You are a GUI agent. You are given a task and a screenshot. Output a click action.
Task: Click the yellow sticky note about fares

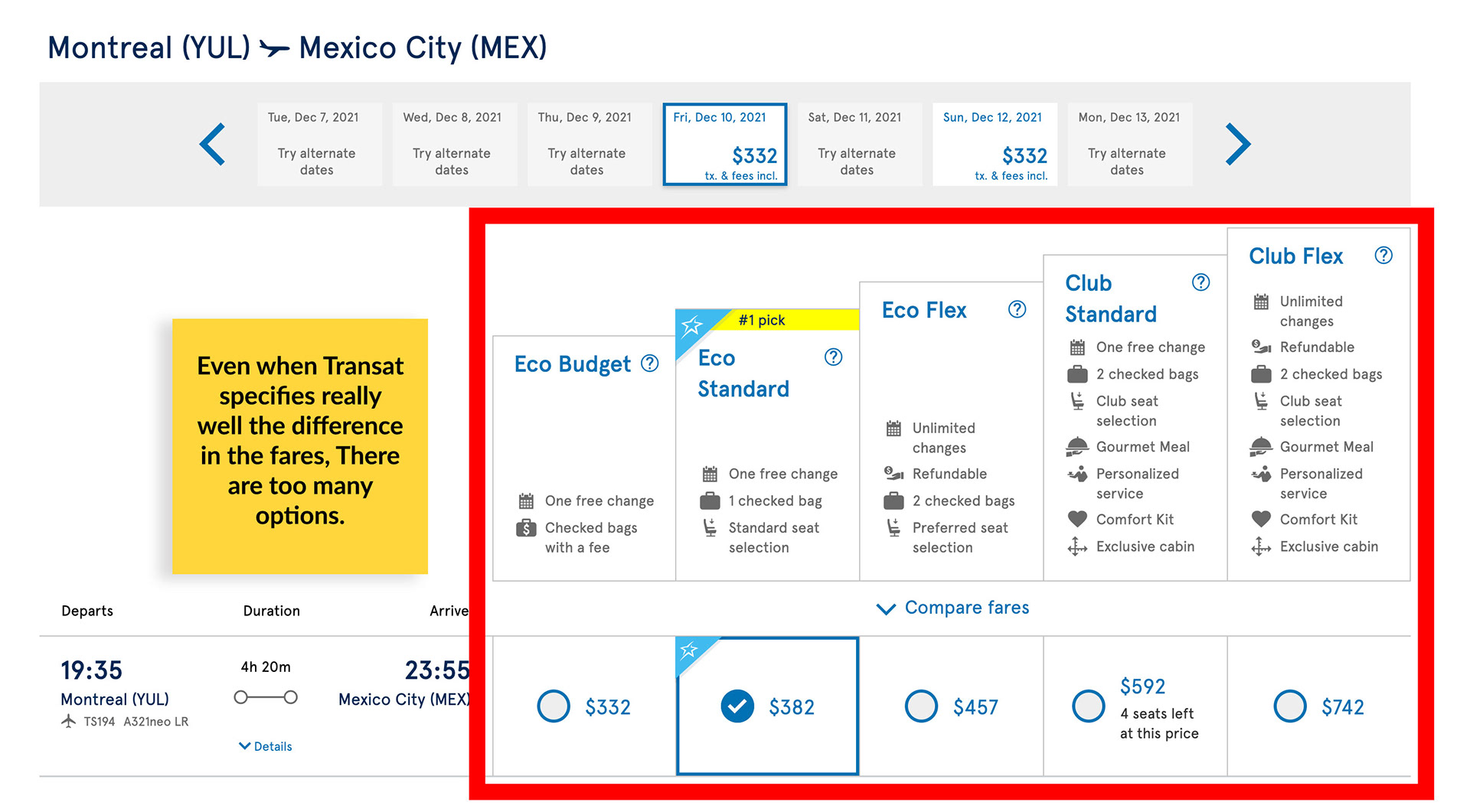pos(300,445)
